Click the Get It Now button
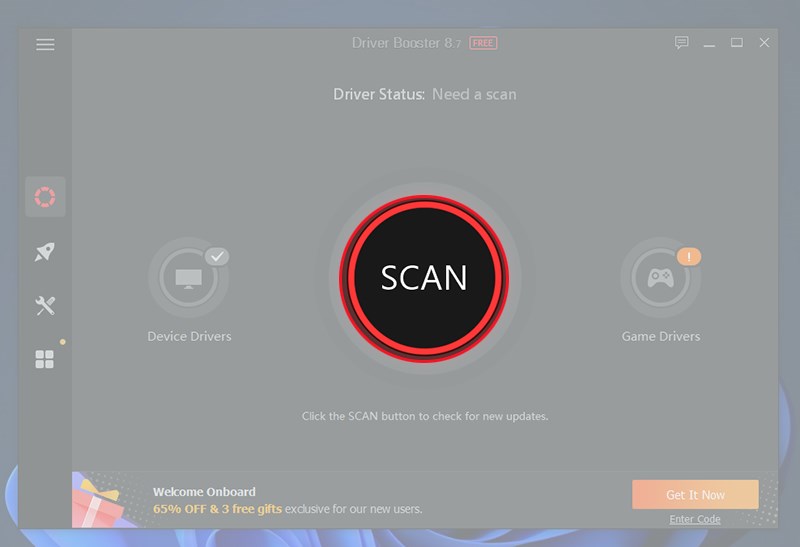Viewport: 800px width, 547px height. pos(695,494)
